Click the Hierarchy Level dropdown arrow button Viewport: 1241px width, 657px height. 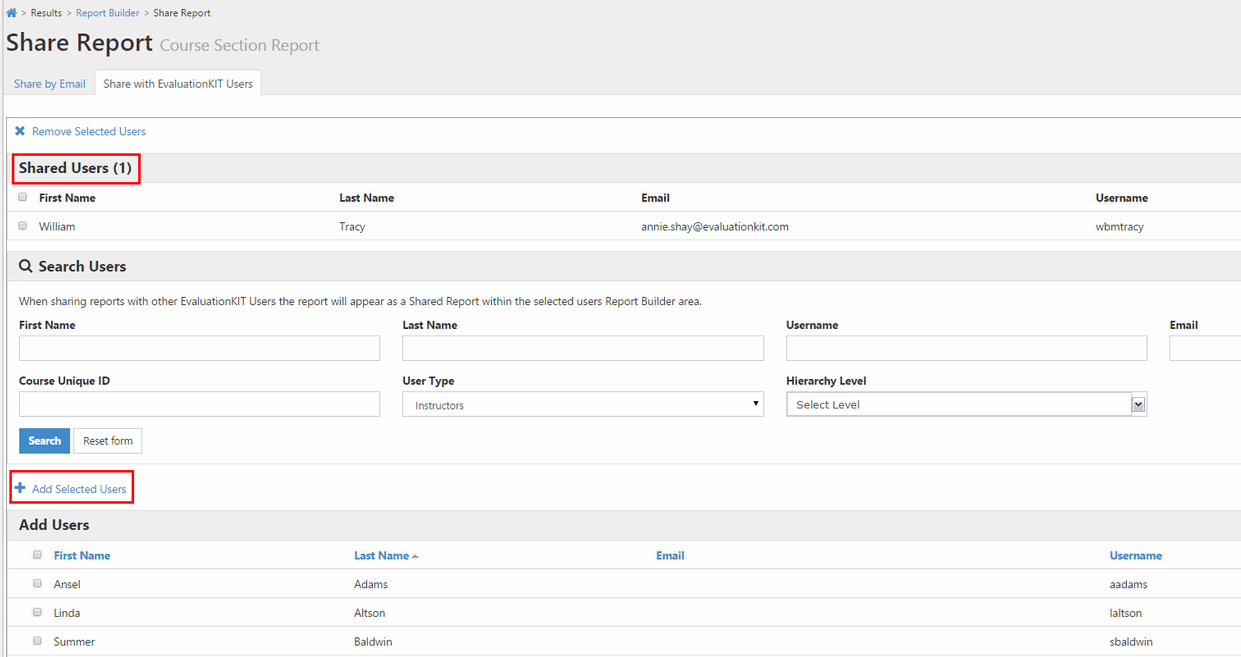point(1138,404)
